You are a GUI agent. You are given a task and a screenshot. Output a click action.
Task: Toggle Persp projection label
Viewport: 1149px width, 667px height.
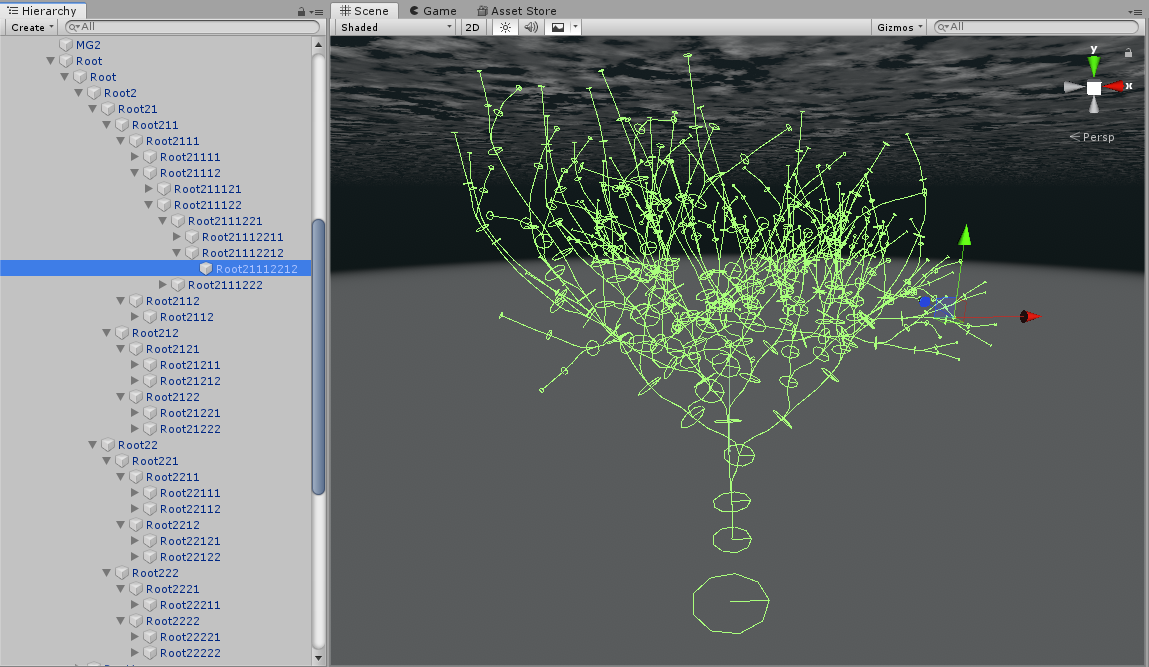(1092, 137)
